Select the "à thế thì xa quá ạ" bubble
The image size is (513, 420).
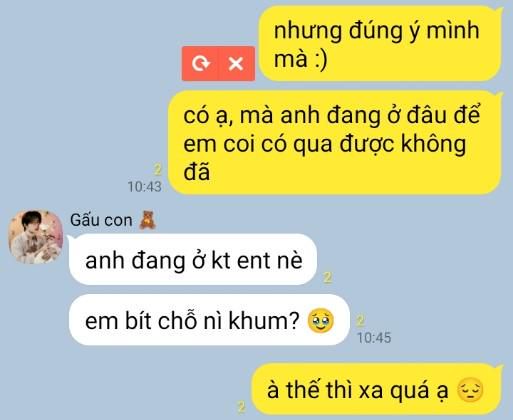click(376, 389)
